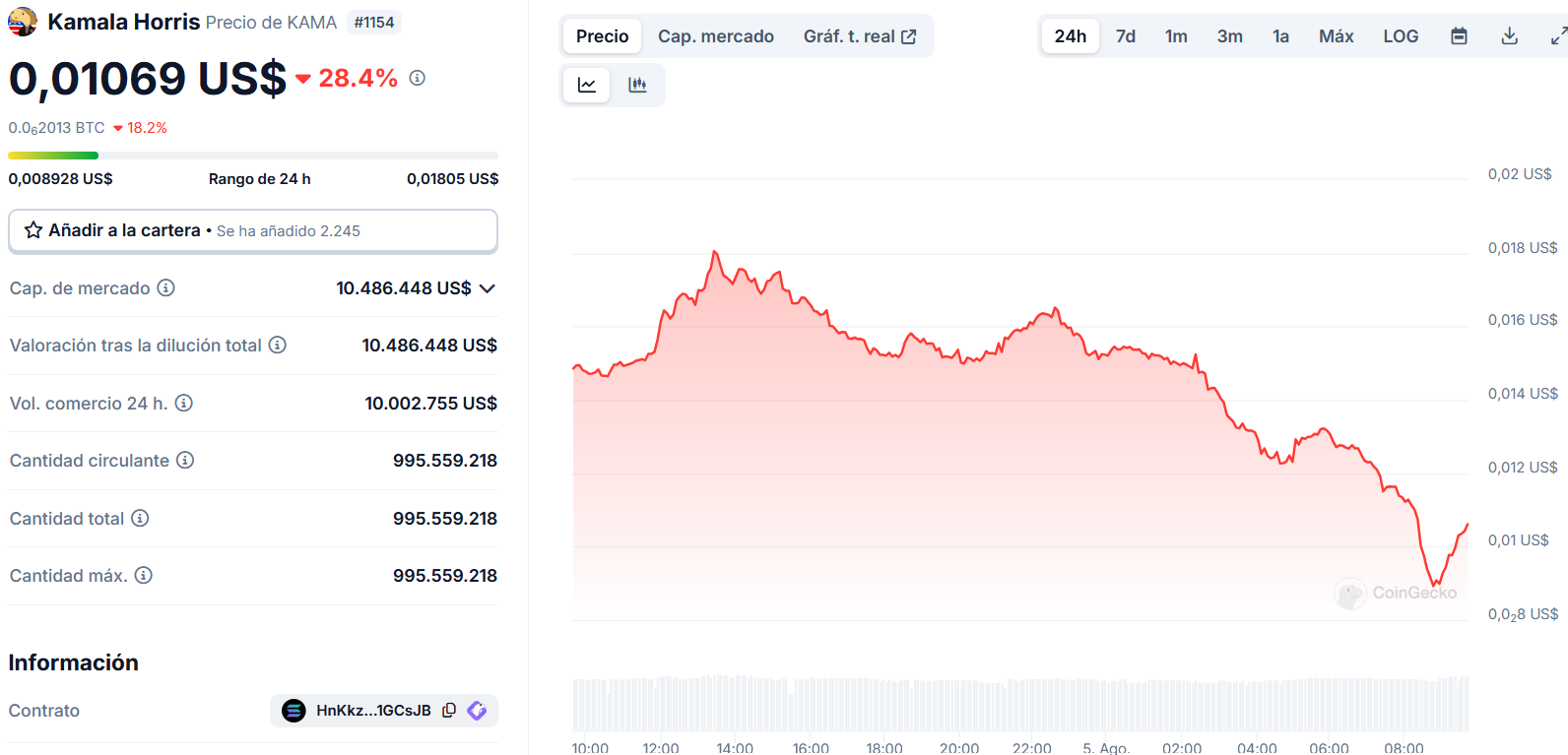Download the chart data
Image resolution: width=1568 pixels, height=755 pixels.
click(x=1509, y=36)
